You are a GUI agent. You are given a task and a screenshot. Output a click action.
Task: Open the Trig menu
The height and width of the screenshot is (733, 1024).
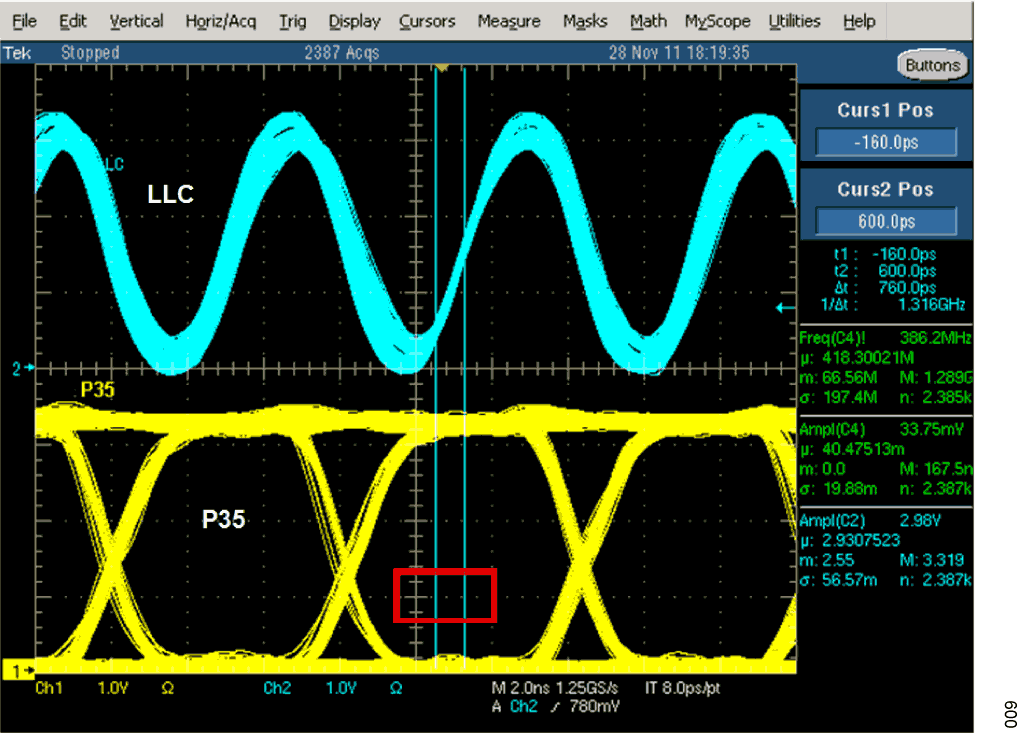click(292, 21)
